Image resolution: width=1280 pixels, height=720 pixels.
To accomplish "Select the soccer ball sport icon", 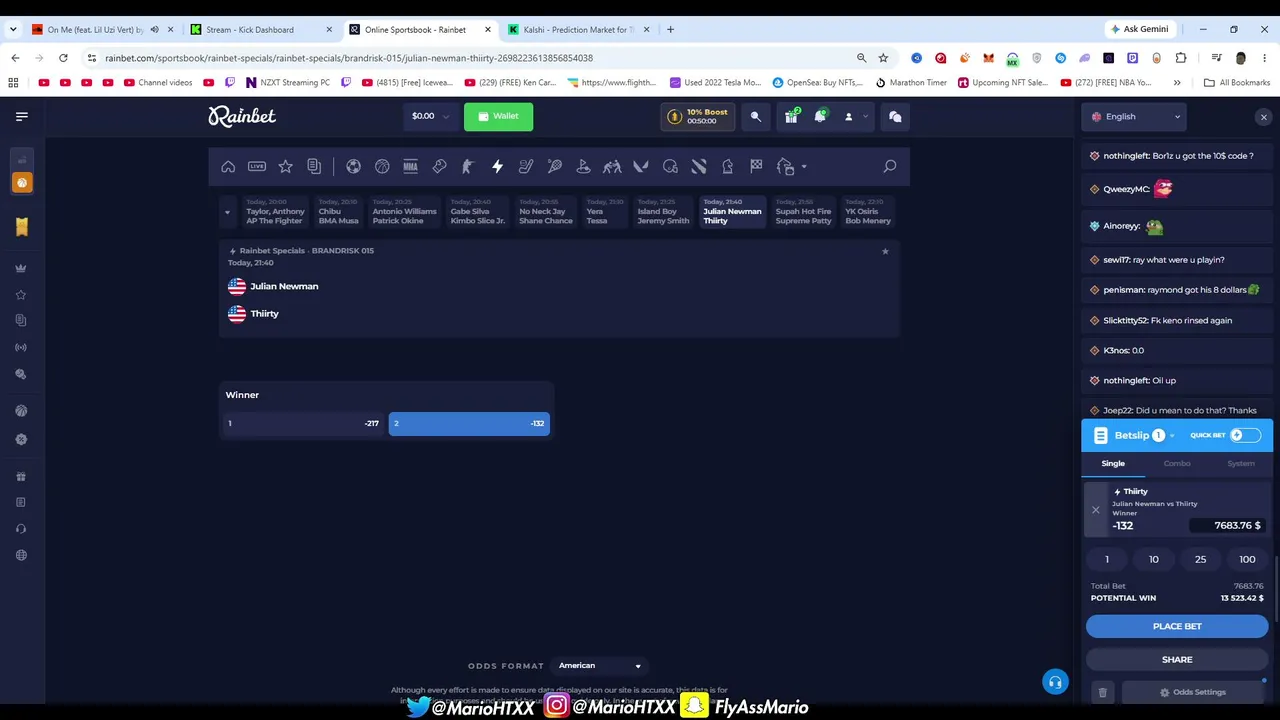I will [x=353, y=166].
